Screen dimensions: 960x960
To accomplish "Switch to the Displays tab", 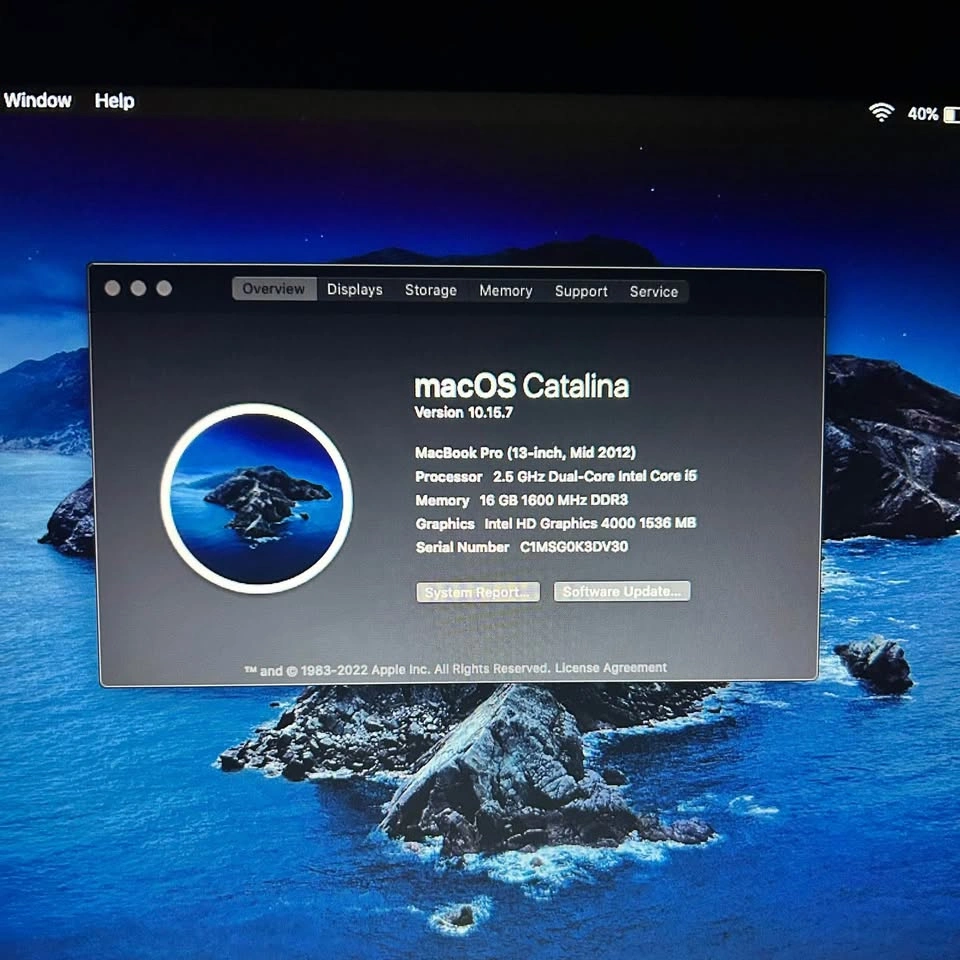I will [x=355, y=290].
